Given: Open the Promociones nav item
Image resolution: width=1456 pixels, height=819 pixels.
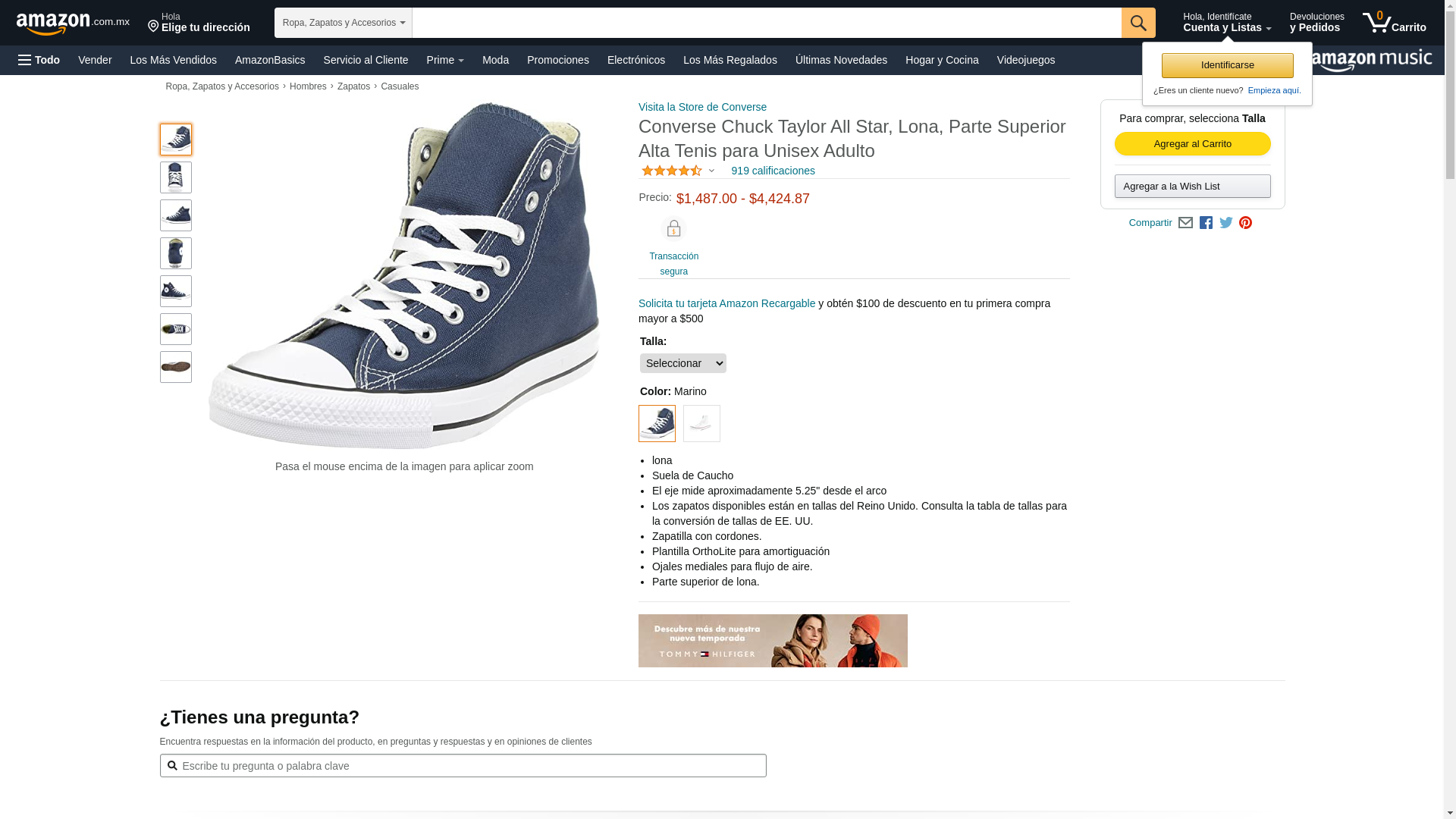Looking at the screenshot, I should pyautogui.click(x=558, y=60).
